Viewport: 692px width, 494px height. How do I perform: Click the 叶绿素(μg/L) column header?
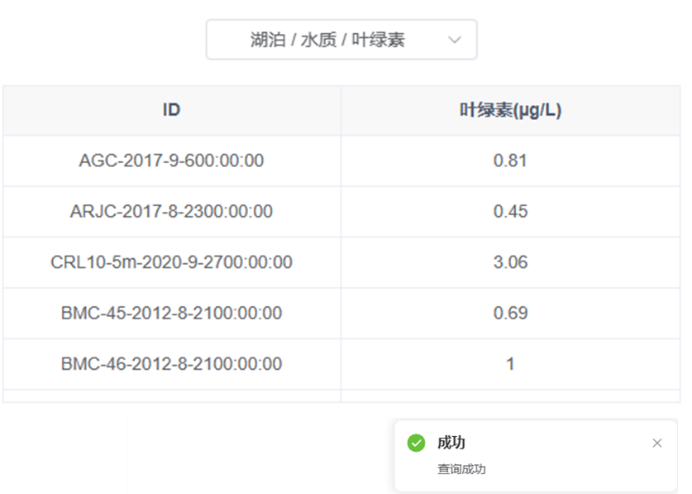click(510, 110)
